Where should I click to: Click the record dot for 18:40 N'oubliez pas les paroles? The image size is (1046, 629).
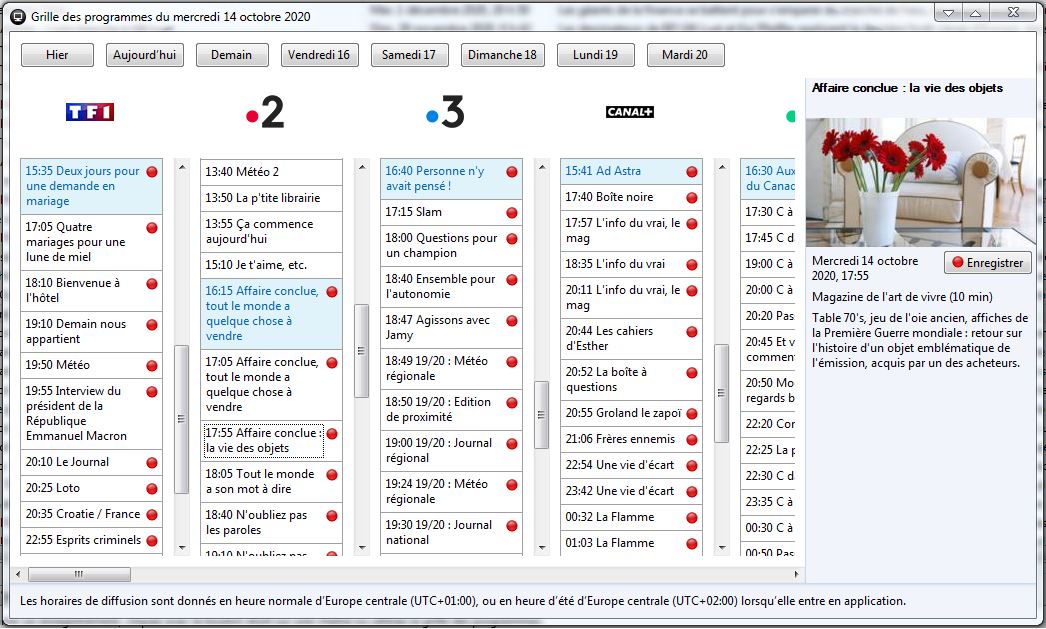[x=332, y=516]
